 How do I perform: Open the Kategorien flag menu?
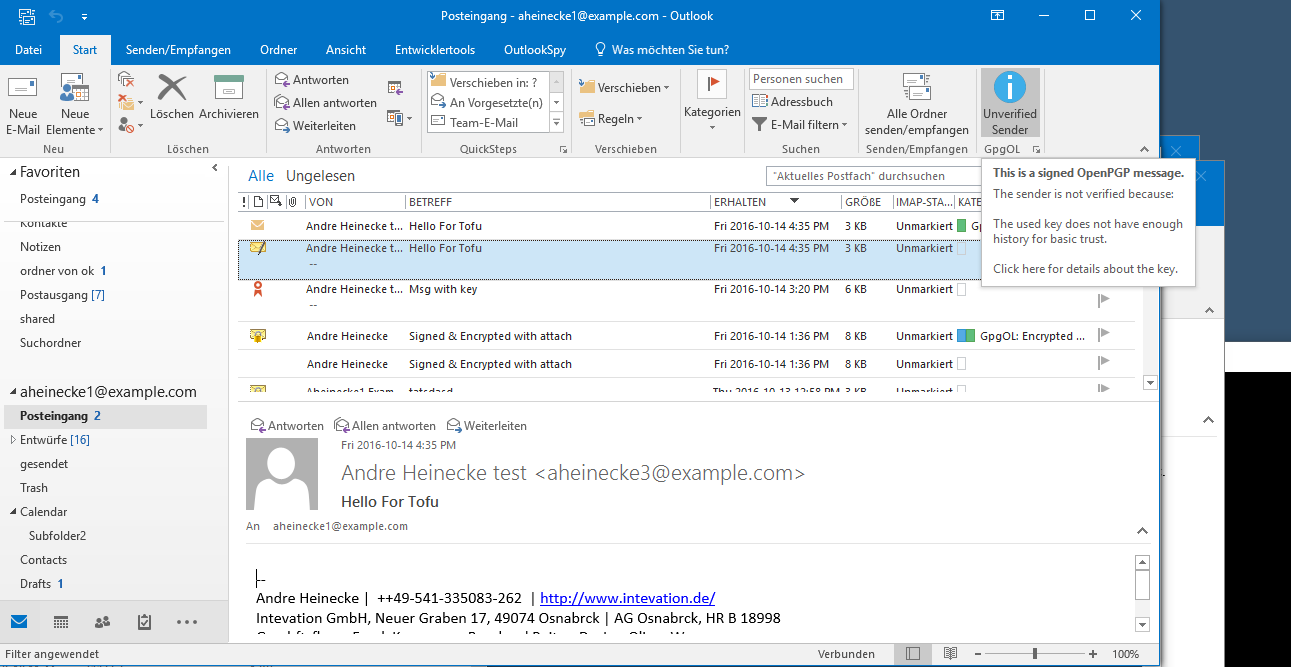pos(712,100)
